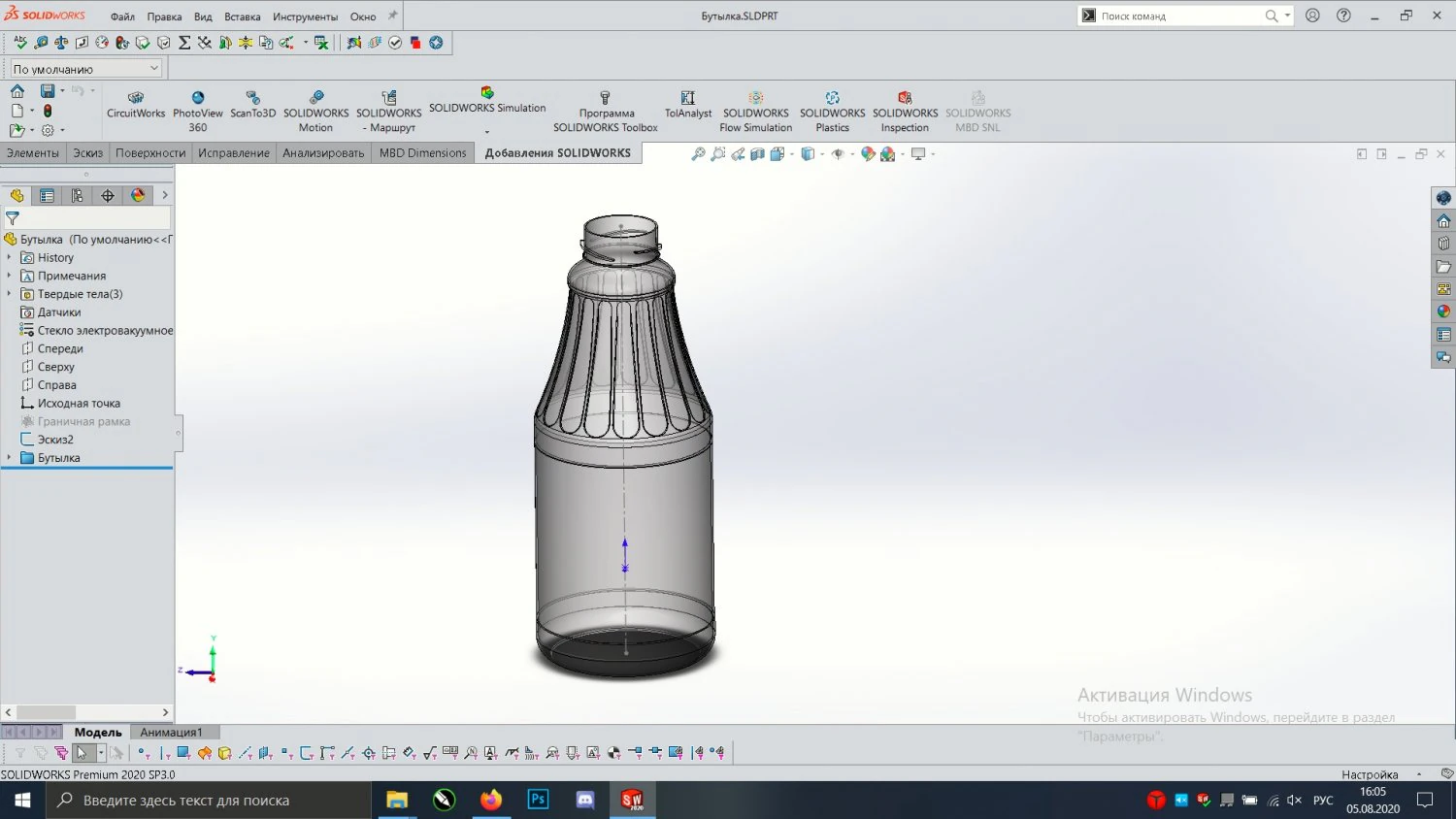1456x819 pixels.
Task: Toggle the selection filter for faces
Action: 182,753
